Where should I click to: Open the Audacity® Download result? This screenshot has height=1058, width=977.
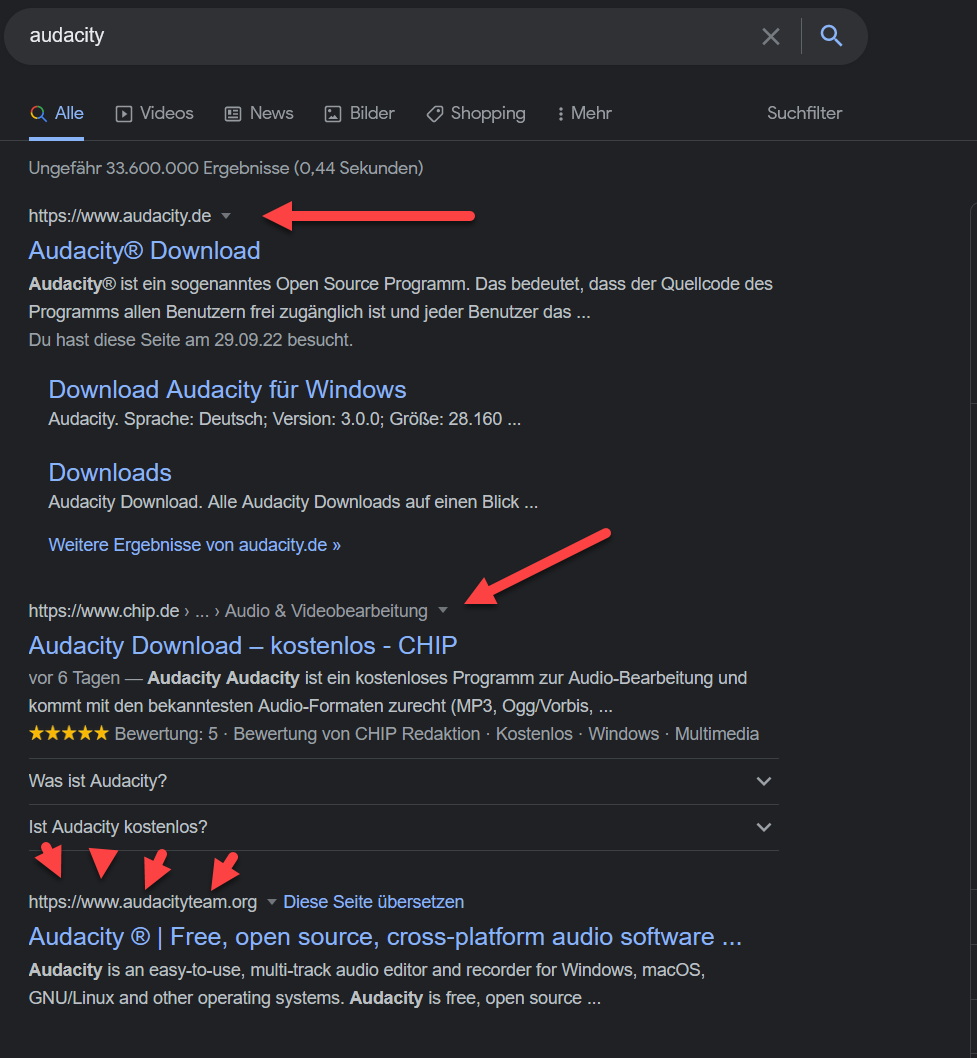pyautogui.click(x=144, y=250)
